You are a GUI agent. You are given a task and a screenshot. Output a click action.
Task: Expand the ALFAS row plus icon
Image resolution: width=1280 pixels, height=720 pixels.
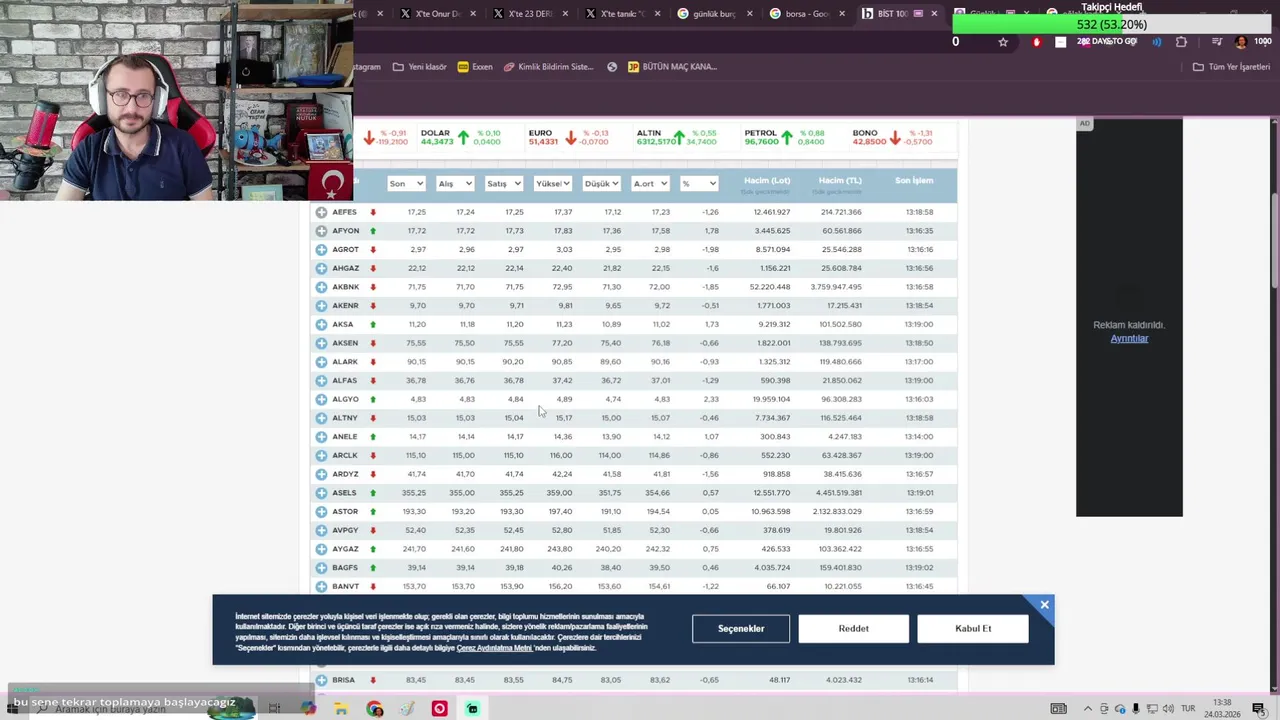(x=321, y=380)
